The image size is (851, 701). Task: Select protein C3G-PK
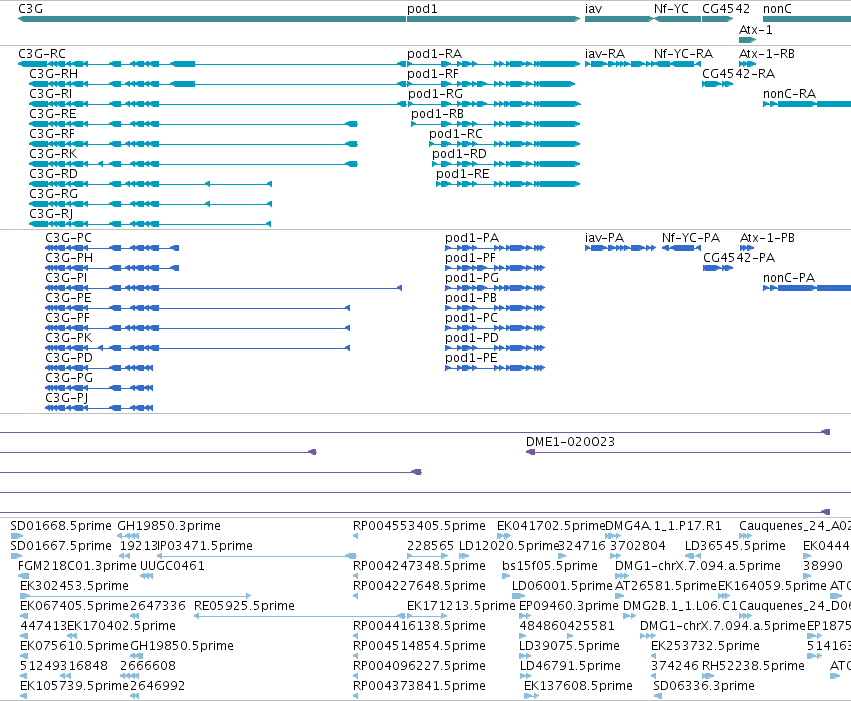tap(198, 348)
